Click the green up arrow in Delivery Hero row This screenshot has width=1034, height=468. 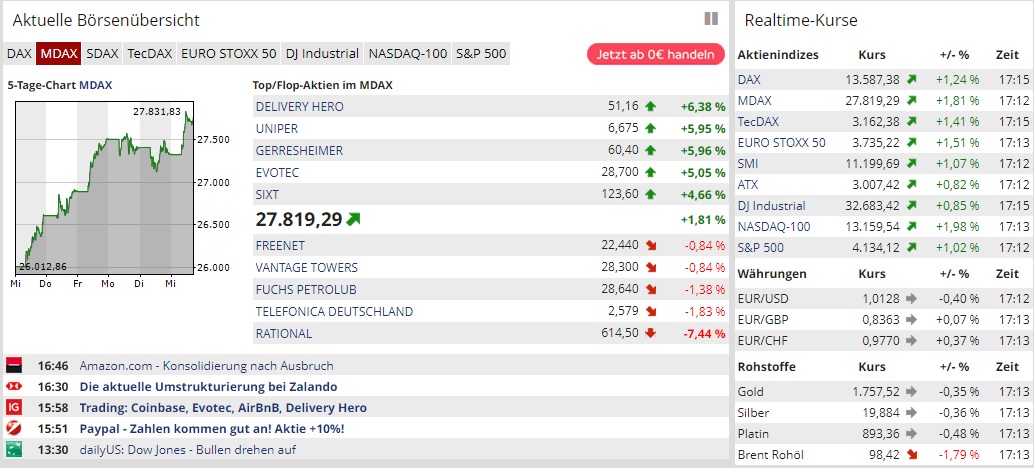(650, 107)
